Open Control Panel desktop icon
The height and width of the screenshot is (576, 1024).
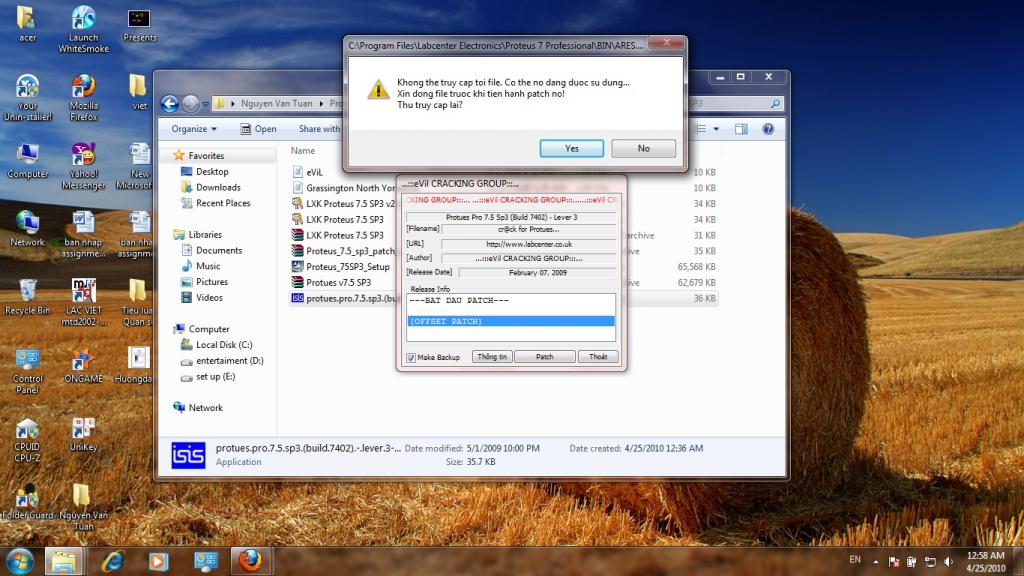(x=27, y=371)
